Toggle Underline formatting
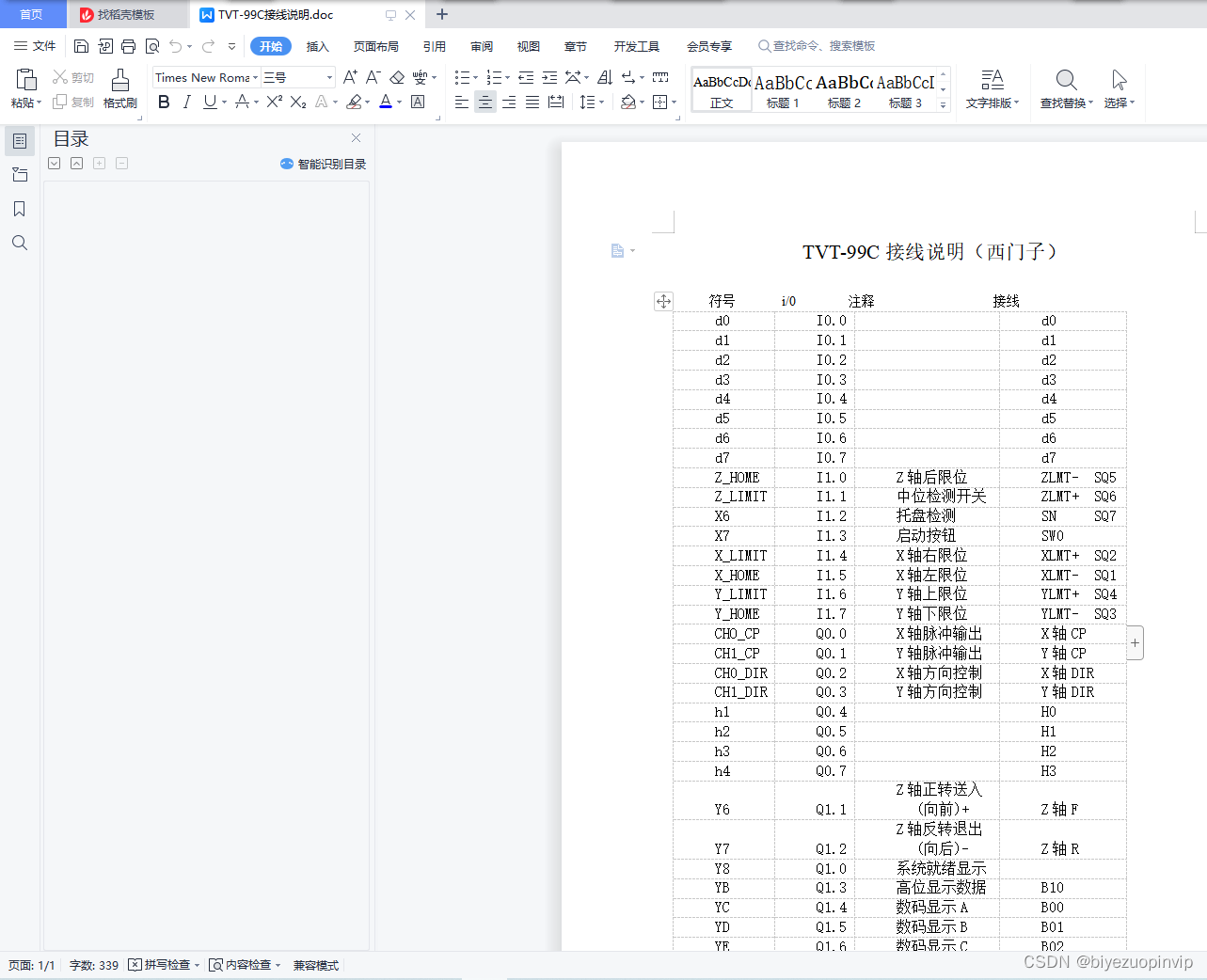Viewport: 1207px width, 980px height. [x=210, y=102]
